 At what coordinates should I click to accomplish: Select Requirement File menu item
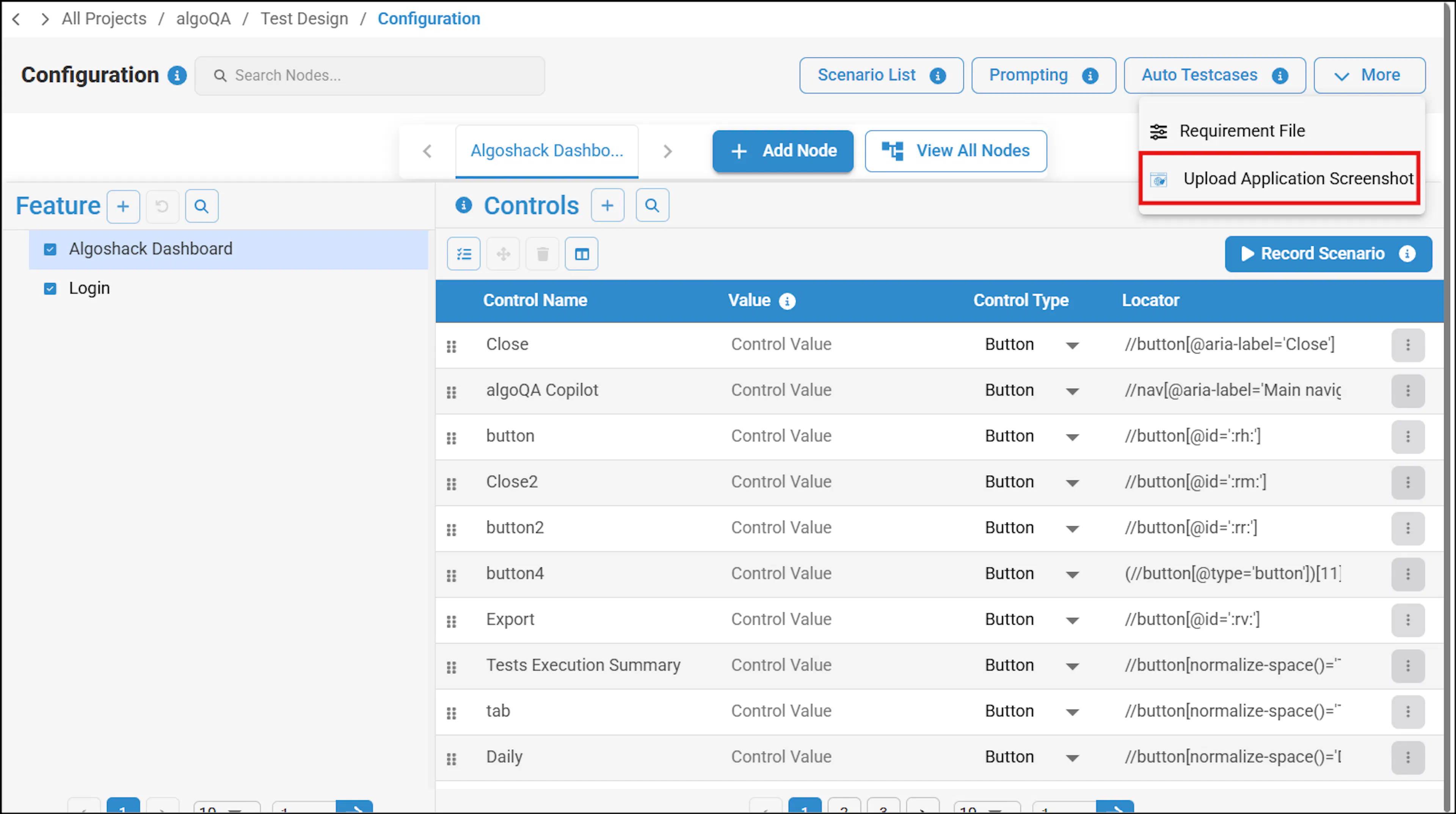click(1281, 131)
